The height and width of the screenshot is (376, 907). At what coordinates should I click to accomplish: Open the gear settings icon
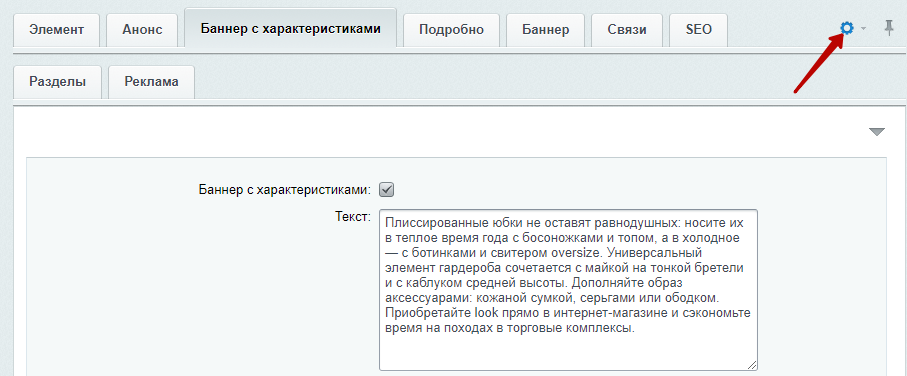(x=847, y=28)
